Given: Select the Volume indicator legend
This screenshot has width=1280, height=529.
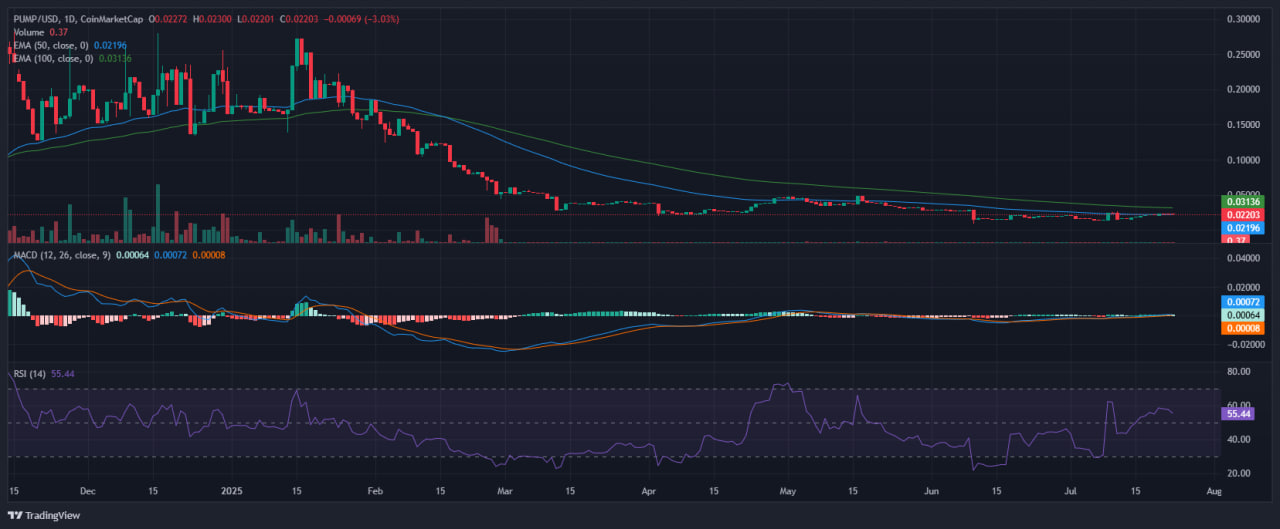Looking at the screenshot, I should click(28, 32).
